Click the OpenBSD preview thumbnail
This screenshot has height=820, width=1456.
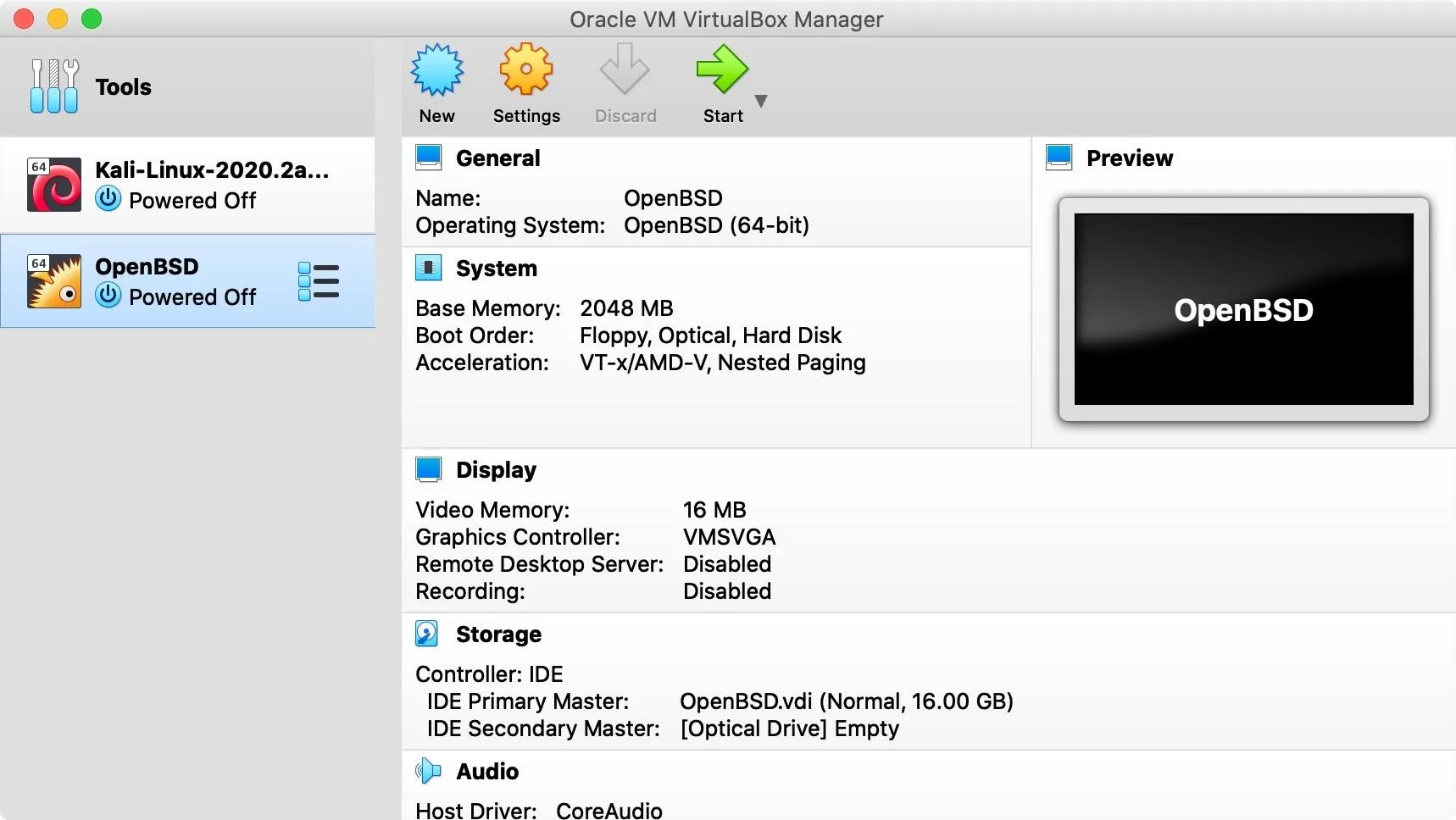[1243, 309]
